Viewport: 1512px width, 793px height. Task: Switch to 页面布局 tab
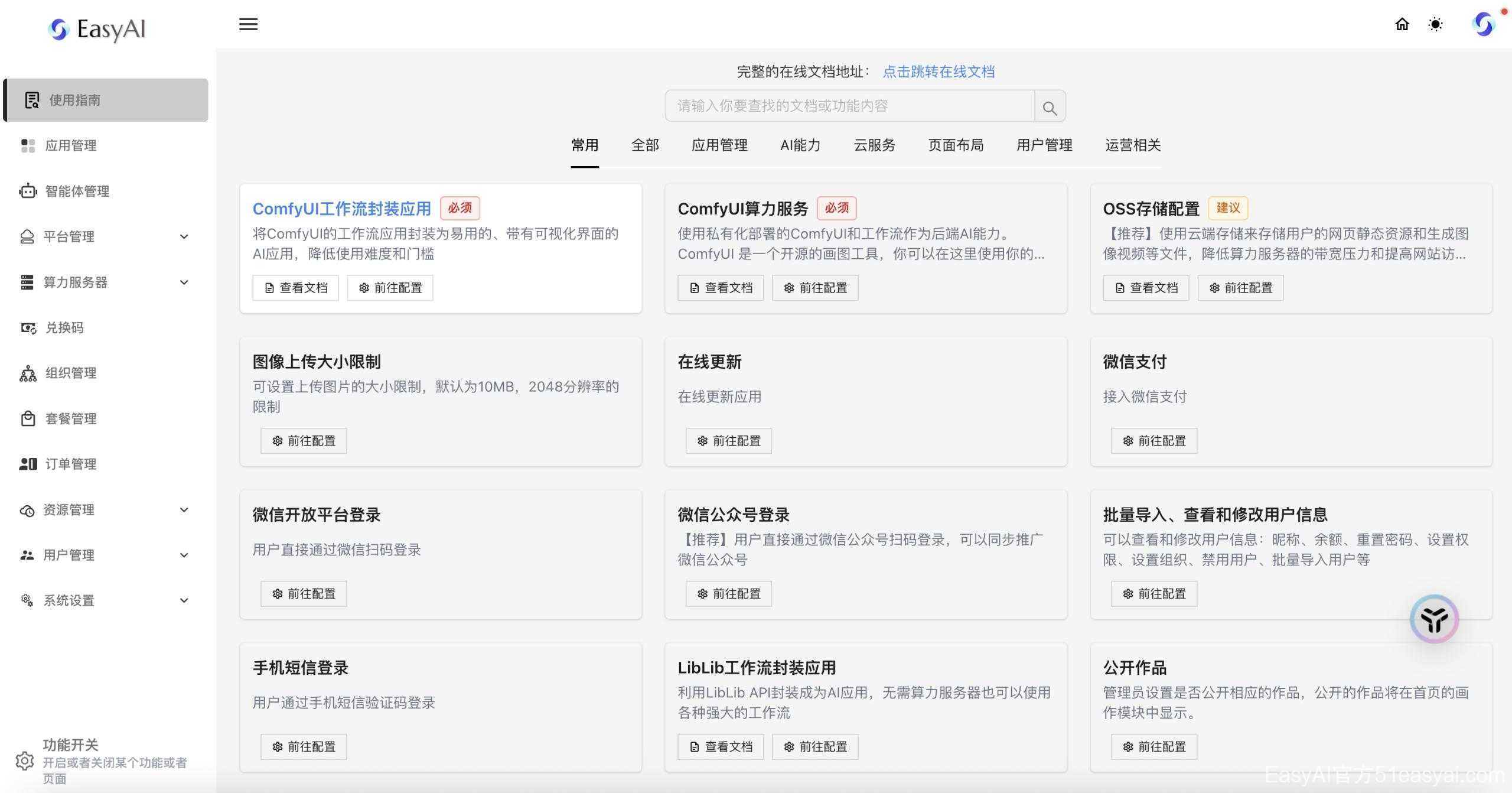tap(956, 145)
